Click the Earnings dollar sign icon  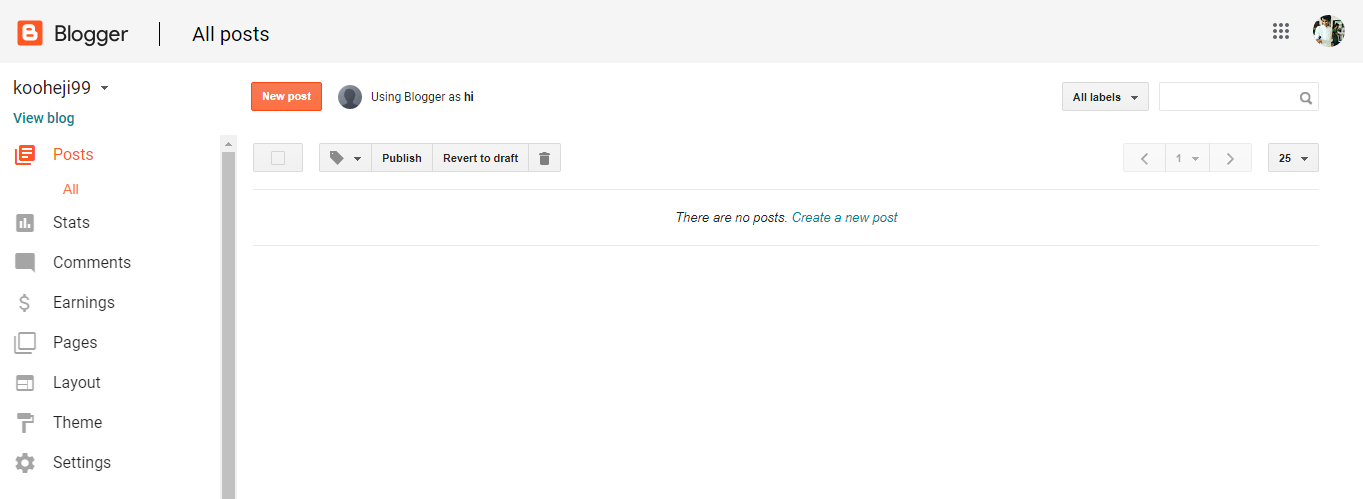(25, 303)
